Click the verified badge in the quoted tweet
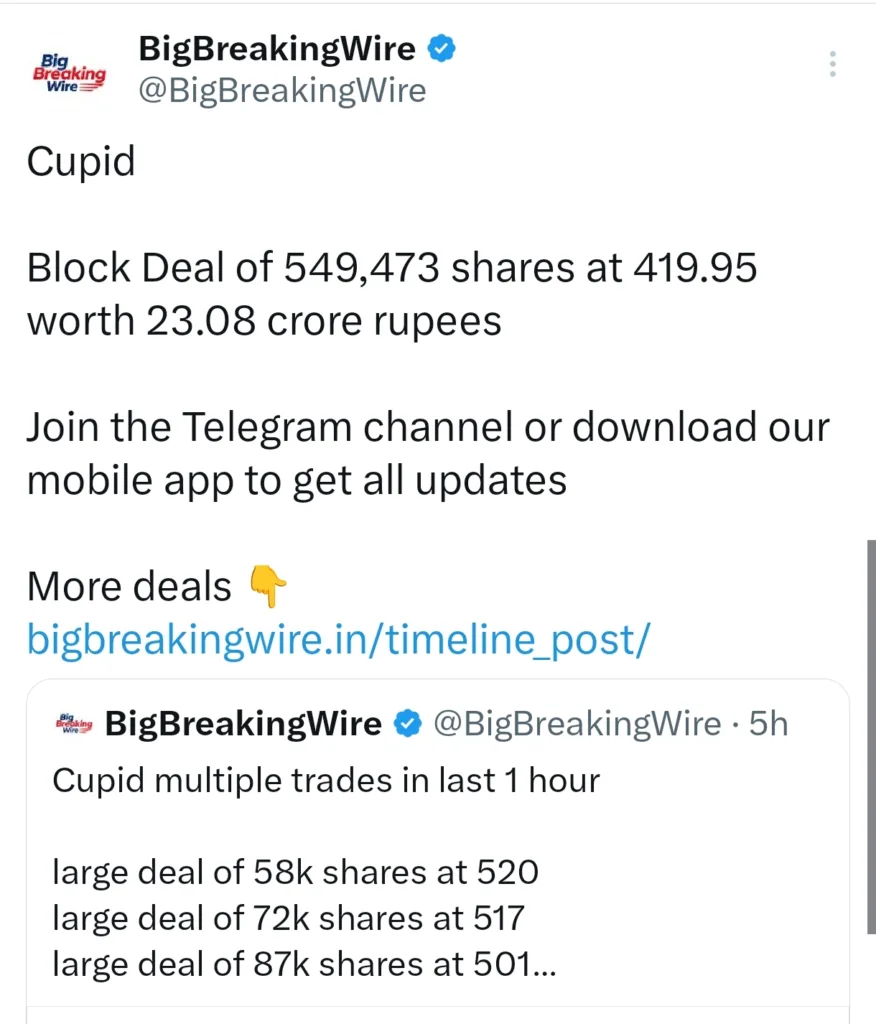The height and width of the screenshot is (1024, 876). (x=409, y=723)
